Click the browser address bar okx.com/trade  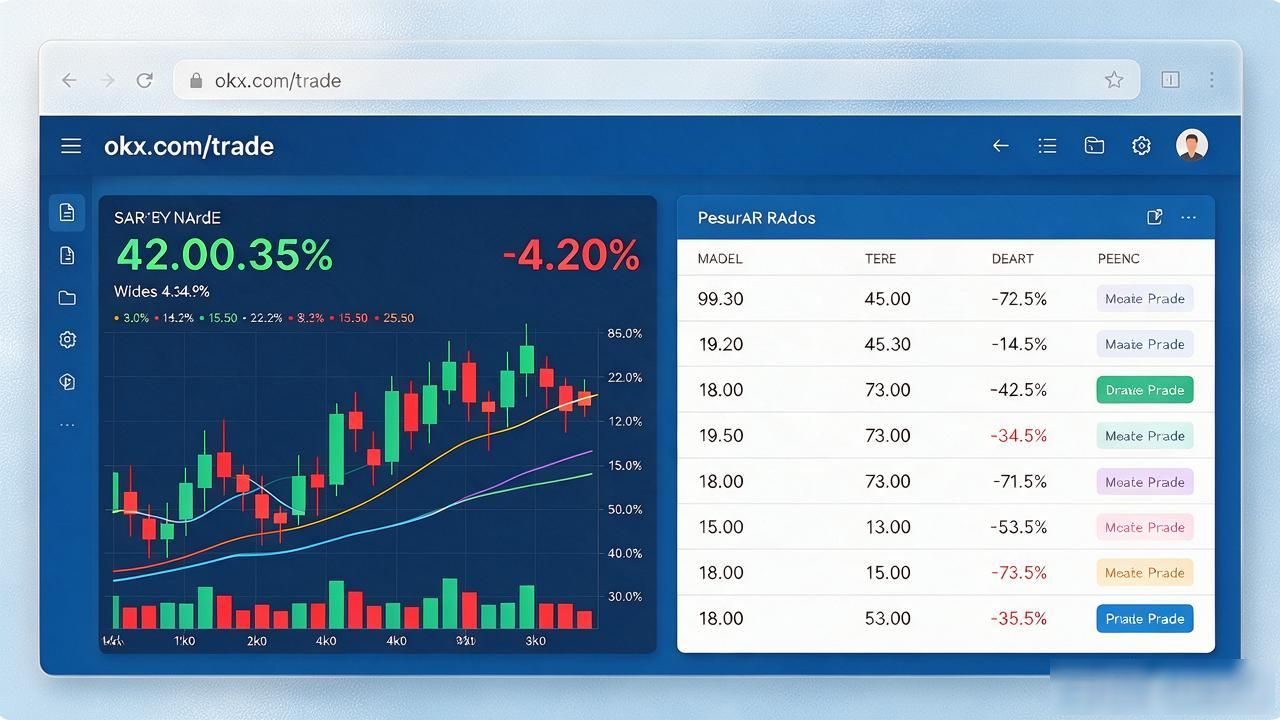point(656,80)
